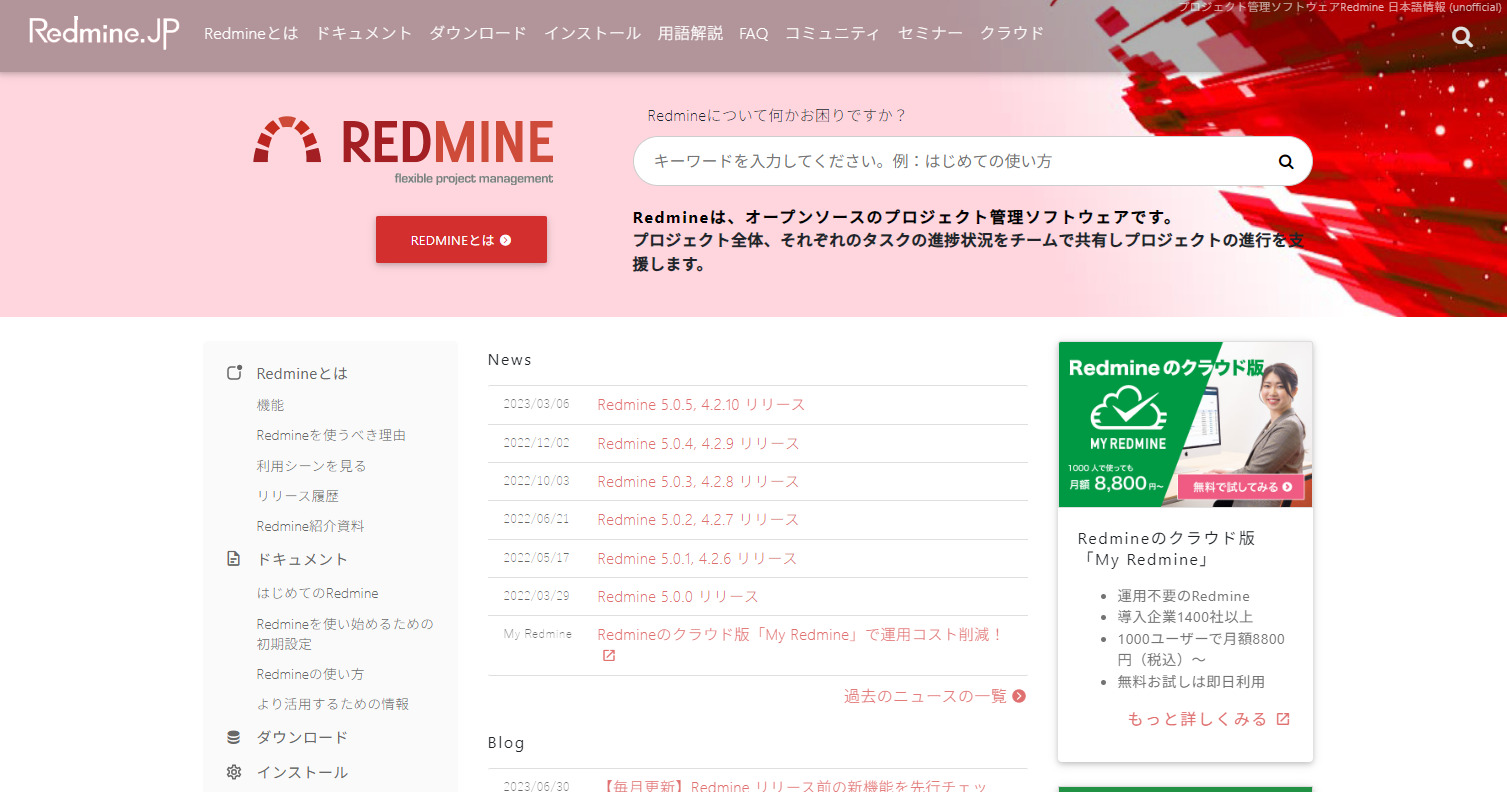The width and height of the screenshot is (1507, 792).
Task: Select コミュニティ in the top navigation
Action: coord(832,33)
